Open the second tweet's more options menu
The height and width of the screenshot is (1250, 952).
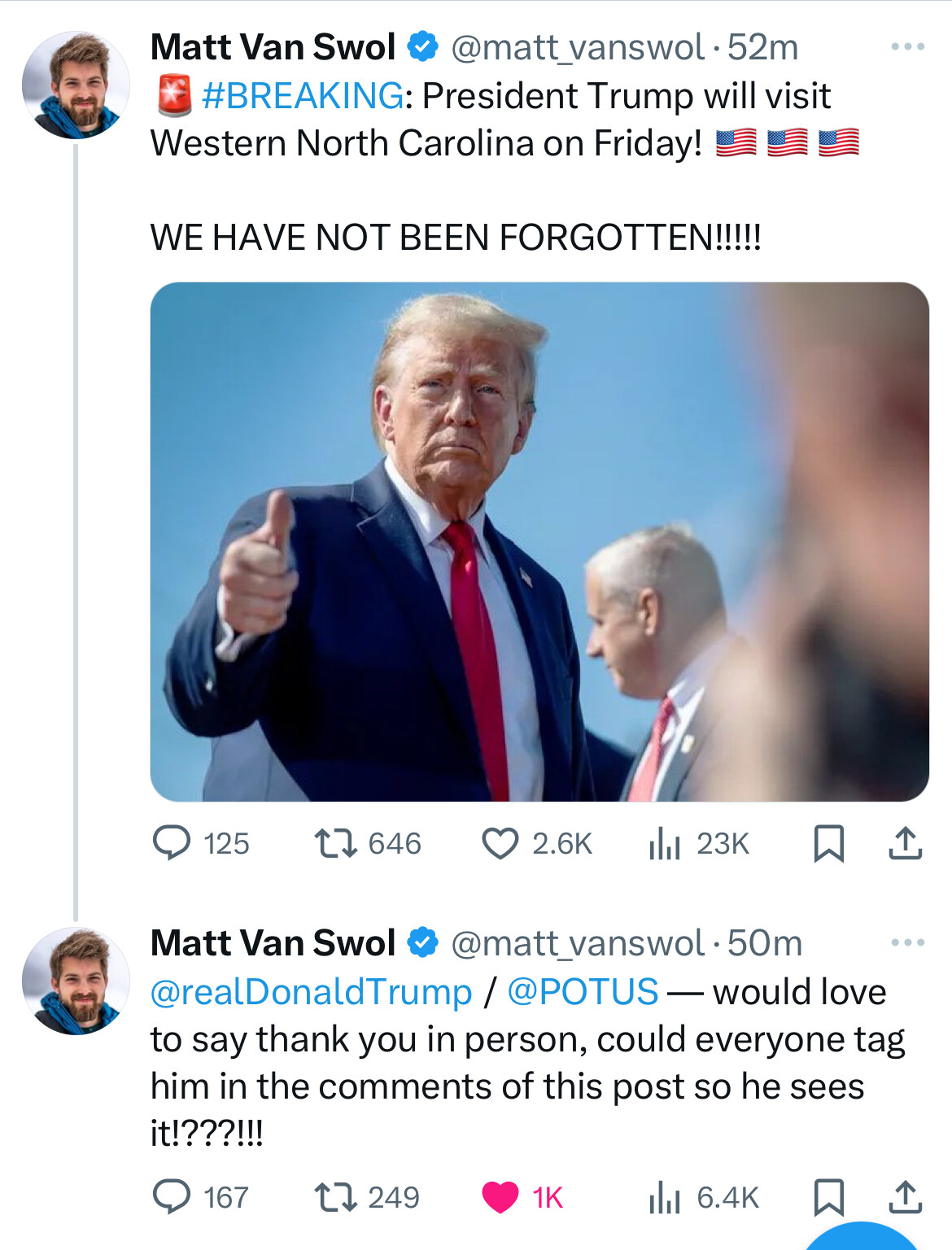[x=907, y=942]
